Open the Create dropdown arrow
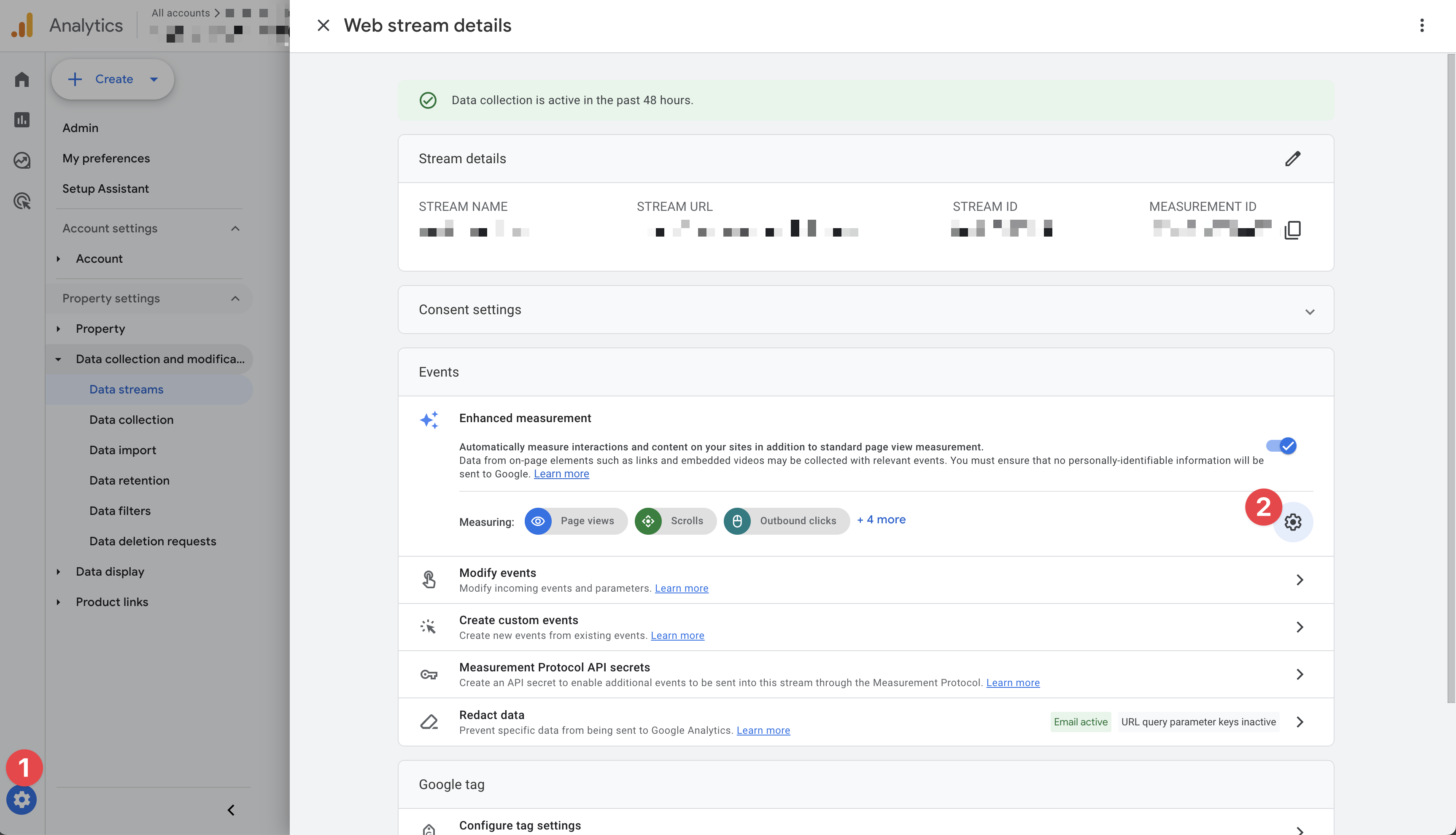The width and height of the screenshot is (1456, 835). point(154,79)
